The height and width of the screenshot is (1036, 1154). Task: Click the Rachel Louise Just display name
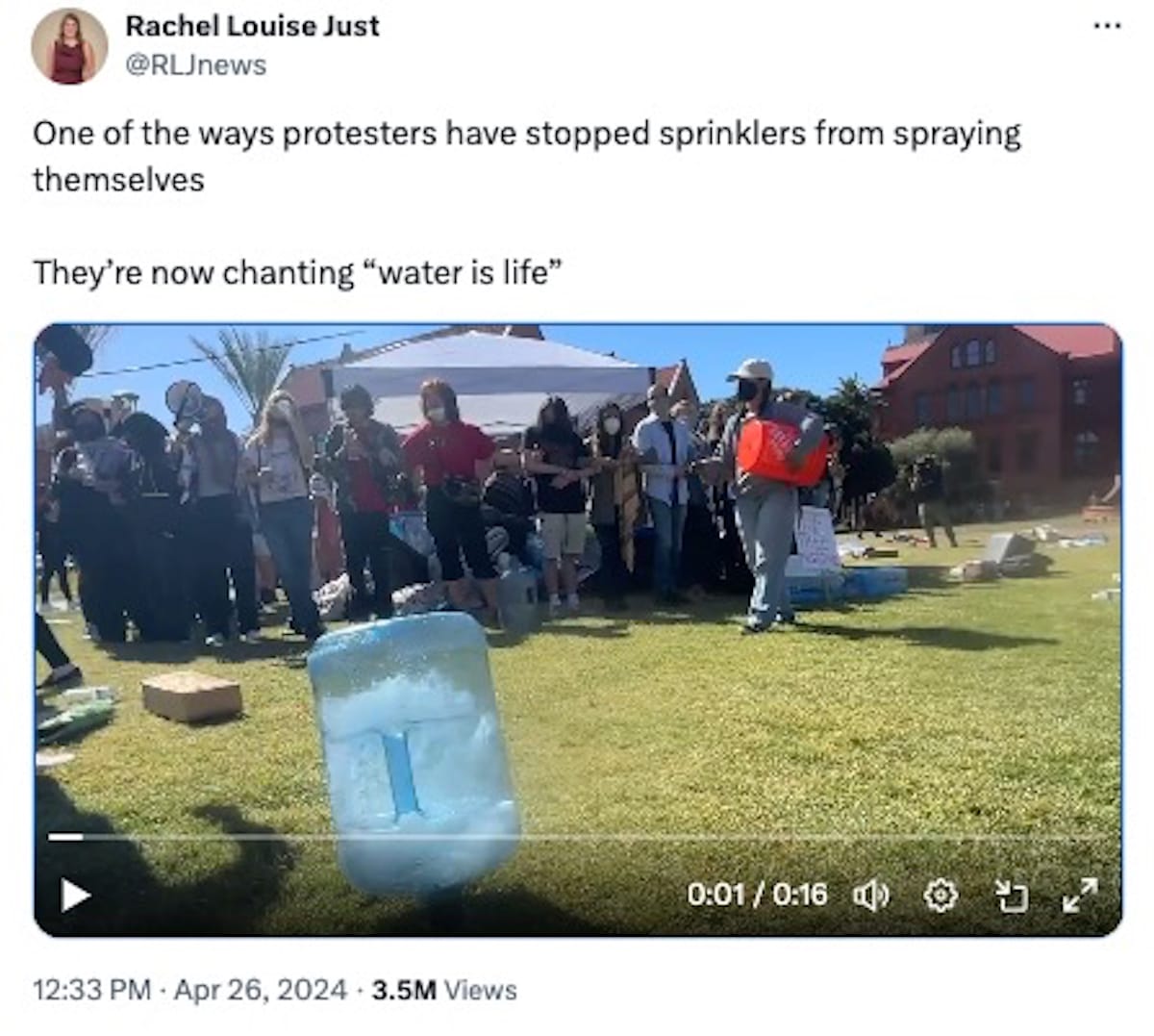[x=252, y=26]
